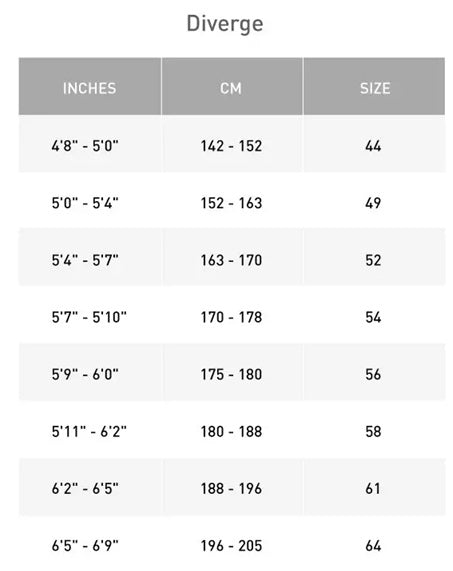
Task: Select the SIZE column header
Action: [375, 88]
